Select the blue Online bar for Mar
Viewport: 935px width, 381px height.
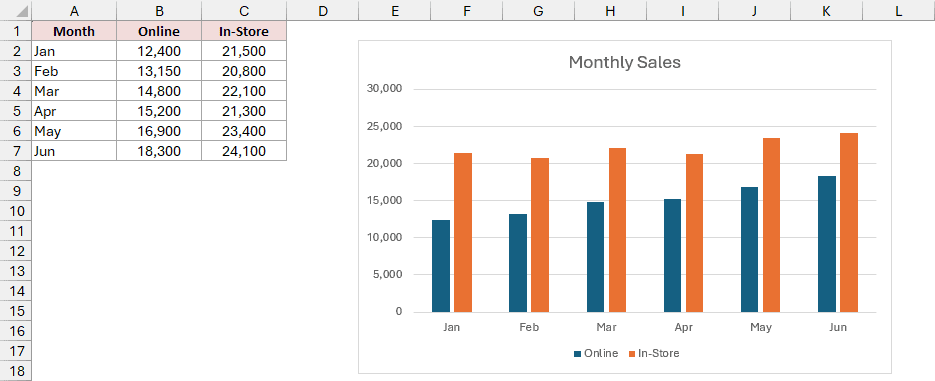[595, 257]
